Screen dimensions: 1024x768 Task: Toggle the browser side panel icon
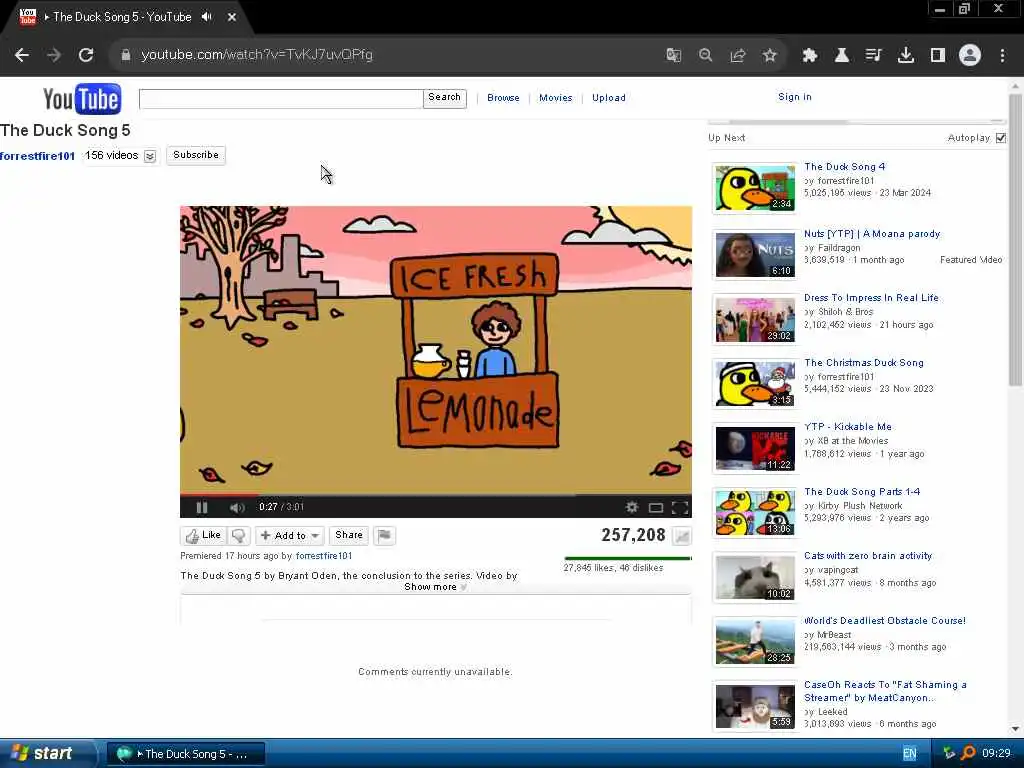tap(938, 55)
